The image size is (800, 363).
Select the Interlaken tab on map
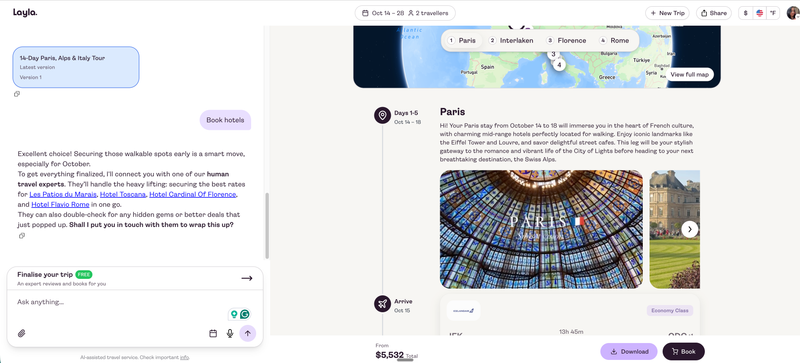511,40
